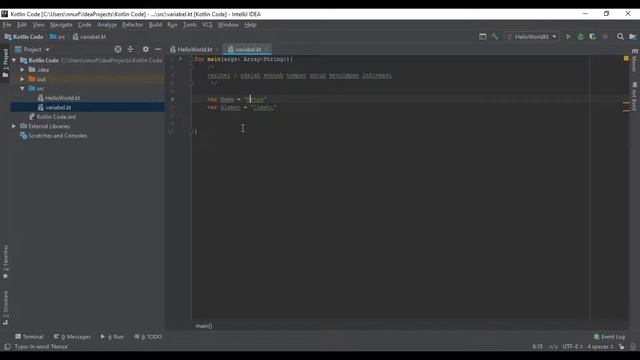The height and width of the screenshot is (360, 640).
Task: Open the Tools menu
Action: 189,25
